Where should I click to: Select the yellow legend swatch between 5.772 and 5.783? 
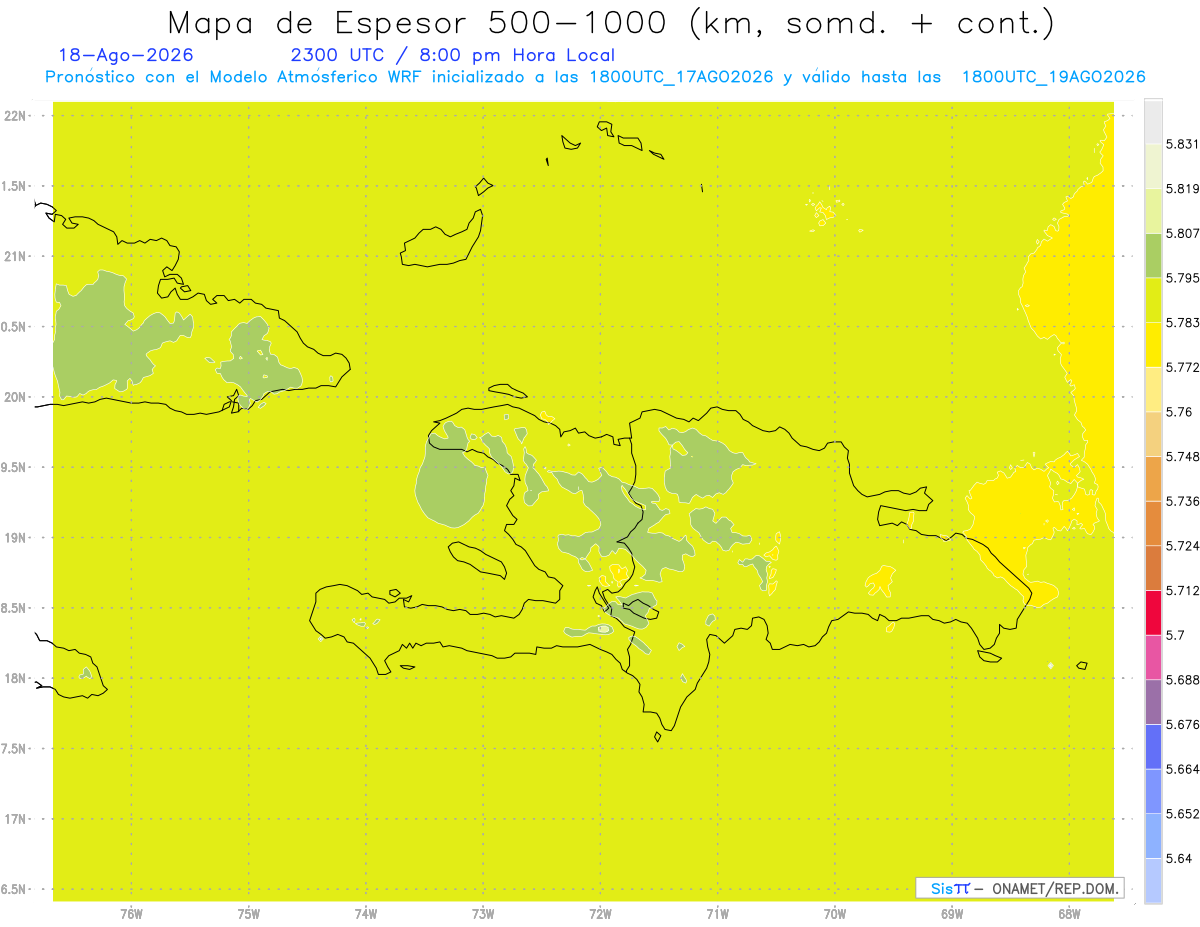coord(1153,344)
